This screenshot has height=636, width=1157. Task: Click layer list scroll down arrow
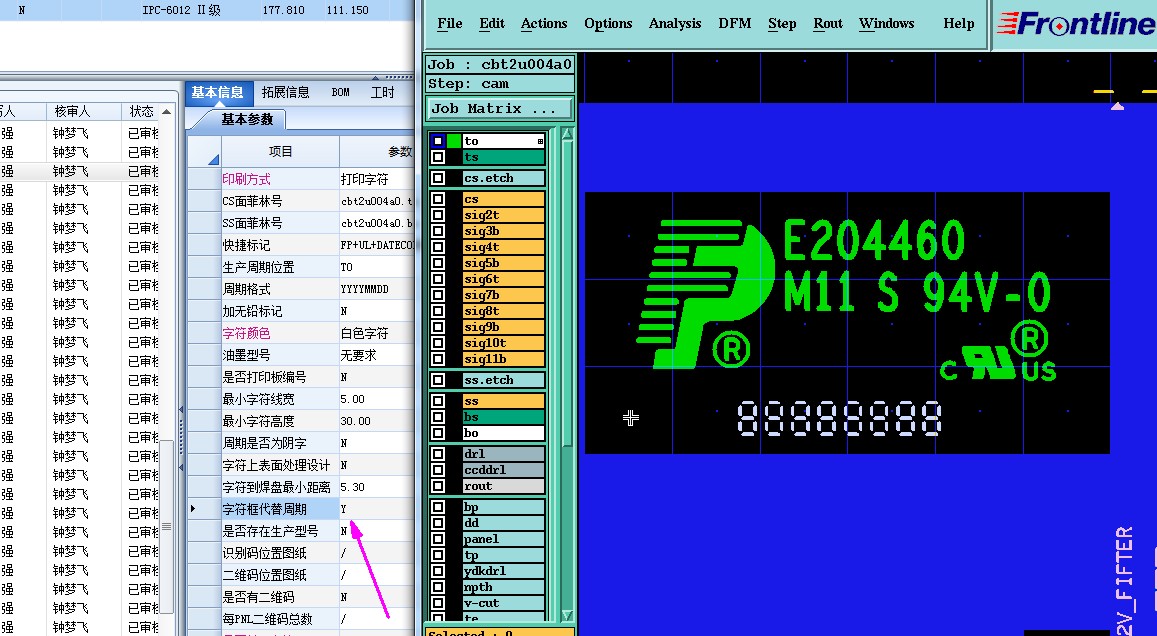tap(567, 615)
